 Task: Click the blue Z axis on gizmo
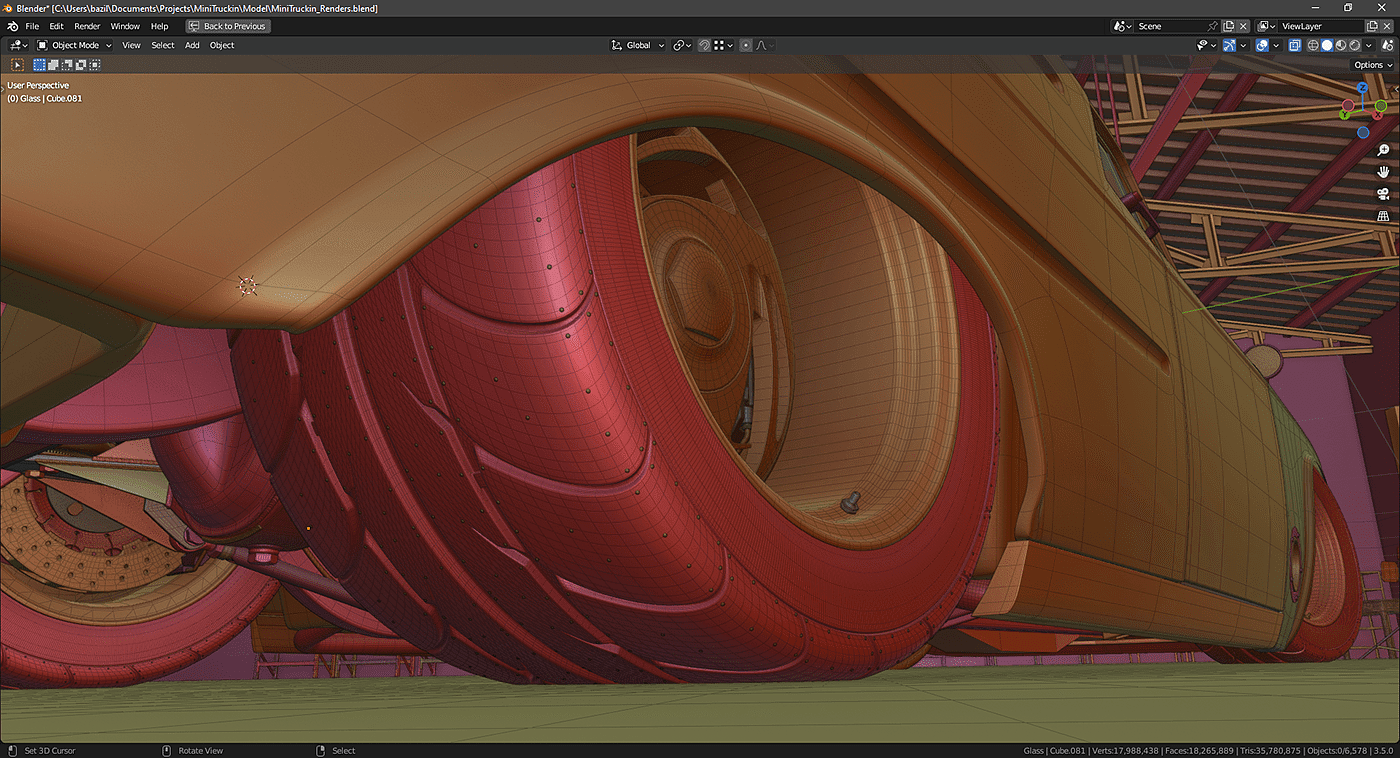[1362, 88]
